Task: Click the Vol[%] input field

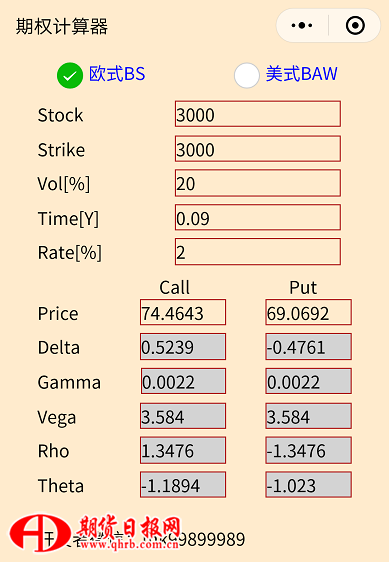Action: click(258, 183)
